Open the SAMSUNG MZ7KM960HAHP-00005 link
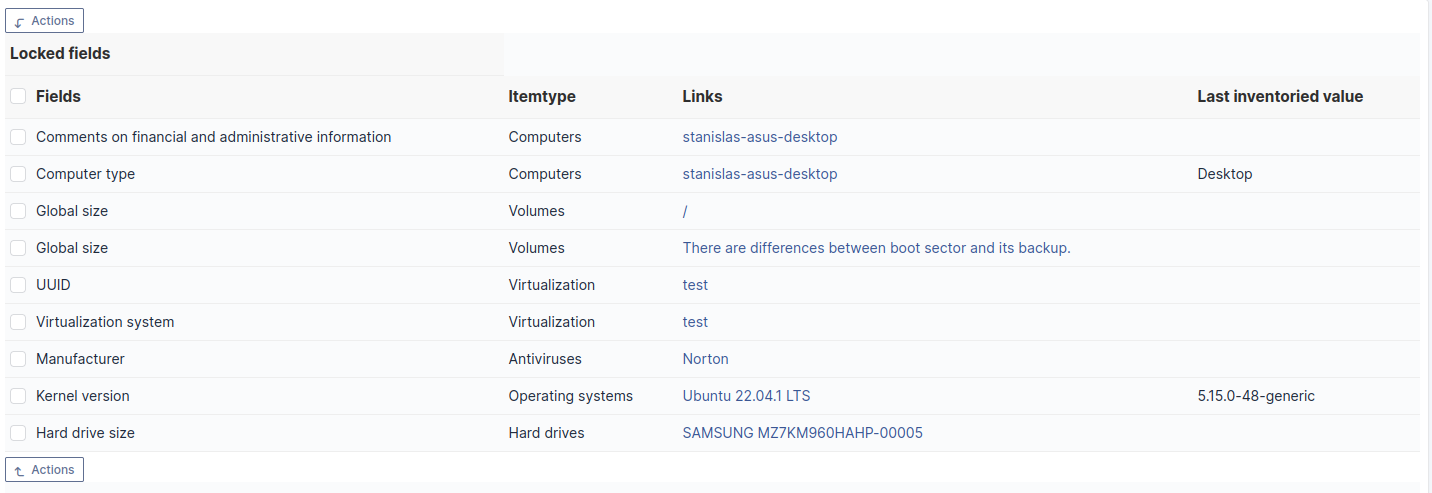 coord(803,433)
